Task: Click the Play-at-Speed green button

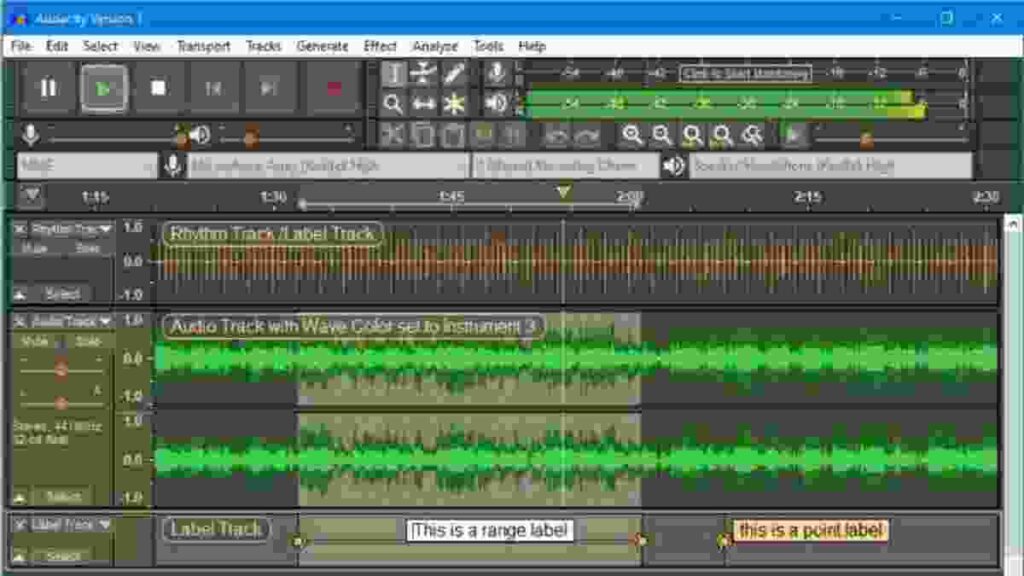Action: click(x=793, y=135)
